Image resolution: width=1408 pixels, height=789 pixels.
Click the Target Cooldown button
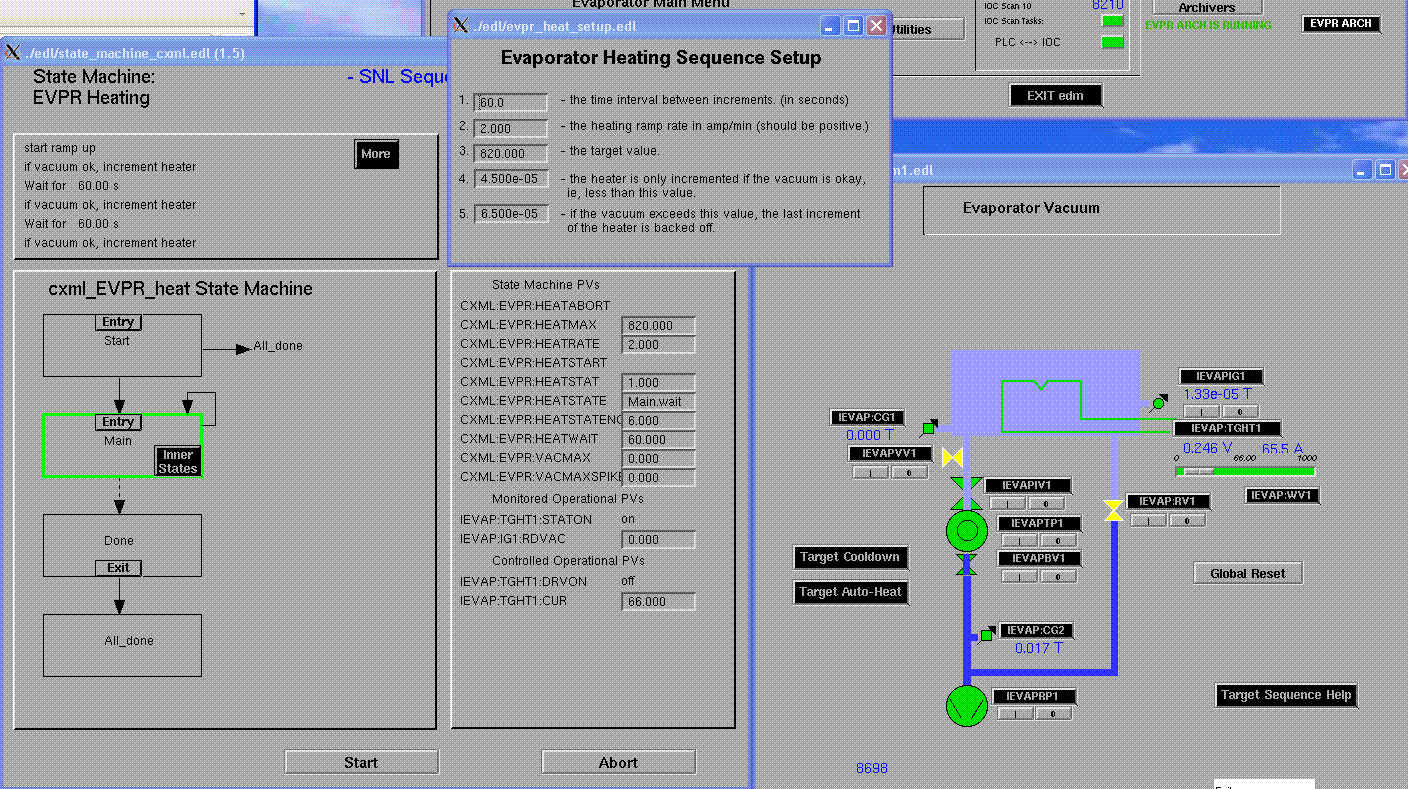pos(850,557)
